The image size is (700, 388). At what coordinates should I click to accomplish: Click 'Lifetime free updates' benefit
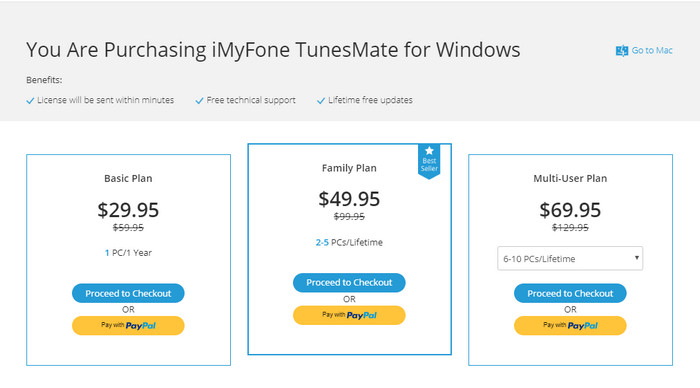pos(370,100)
